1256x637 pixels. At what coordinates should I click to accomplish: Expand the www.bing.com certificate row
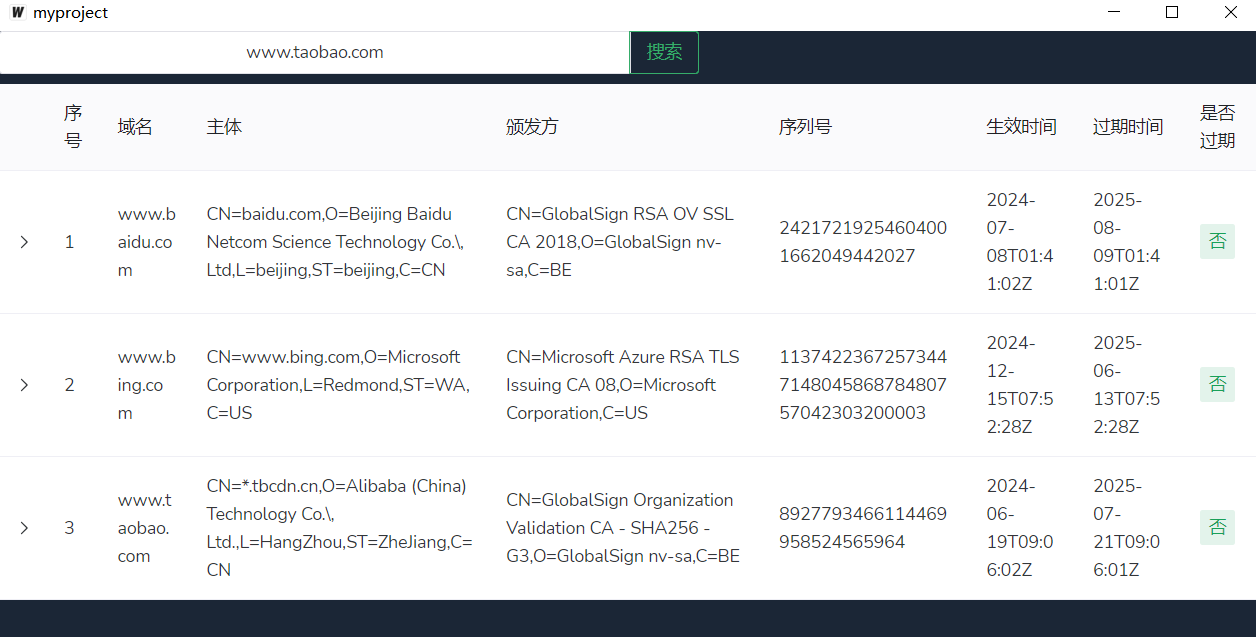(24, 385)
